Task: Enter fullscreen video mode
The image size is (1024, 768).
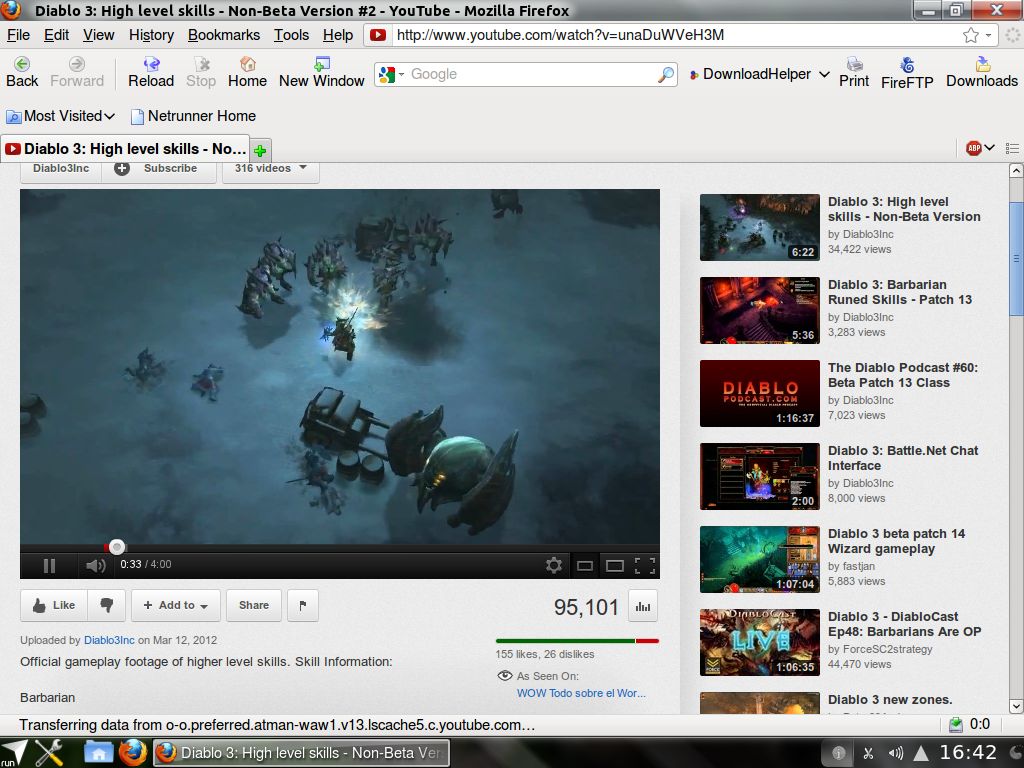Action: click(x=645, y=566)
